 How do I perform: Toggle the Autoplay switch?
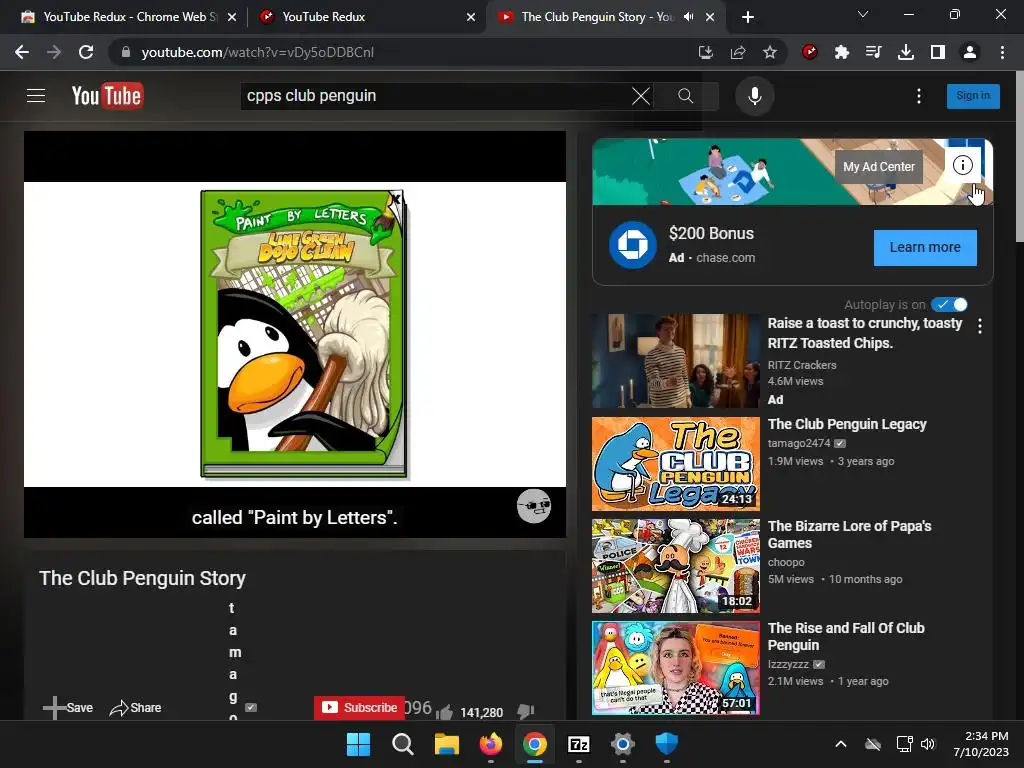949,304
